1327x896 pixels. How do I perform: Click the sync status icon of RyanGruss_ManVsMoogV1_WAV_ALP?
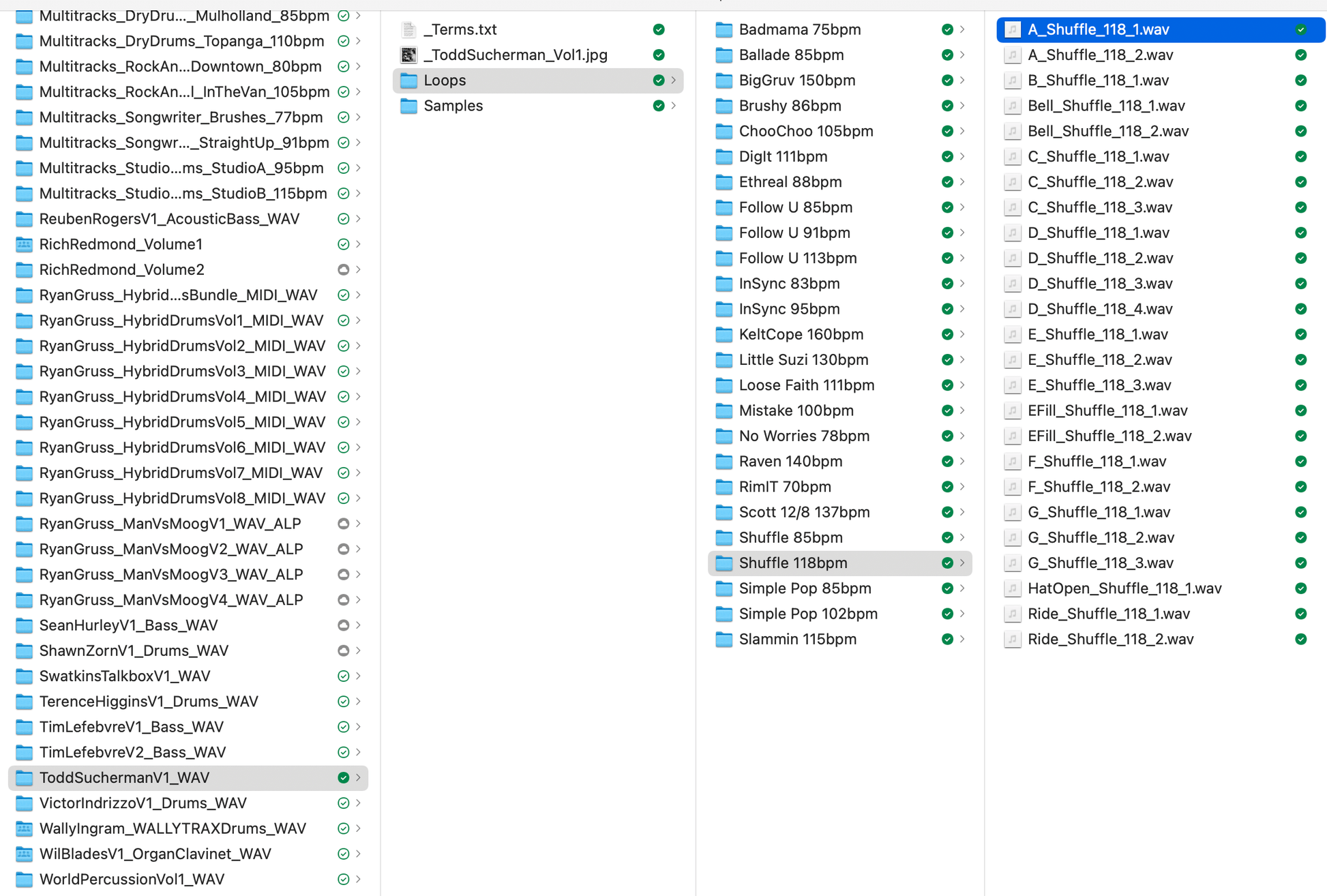coord(344,524)
